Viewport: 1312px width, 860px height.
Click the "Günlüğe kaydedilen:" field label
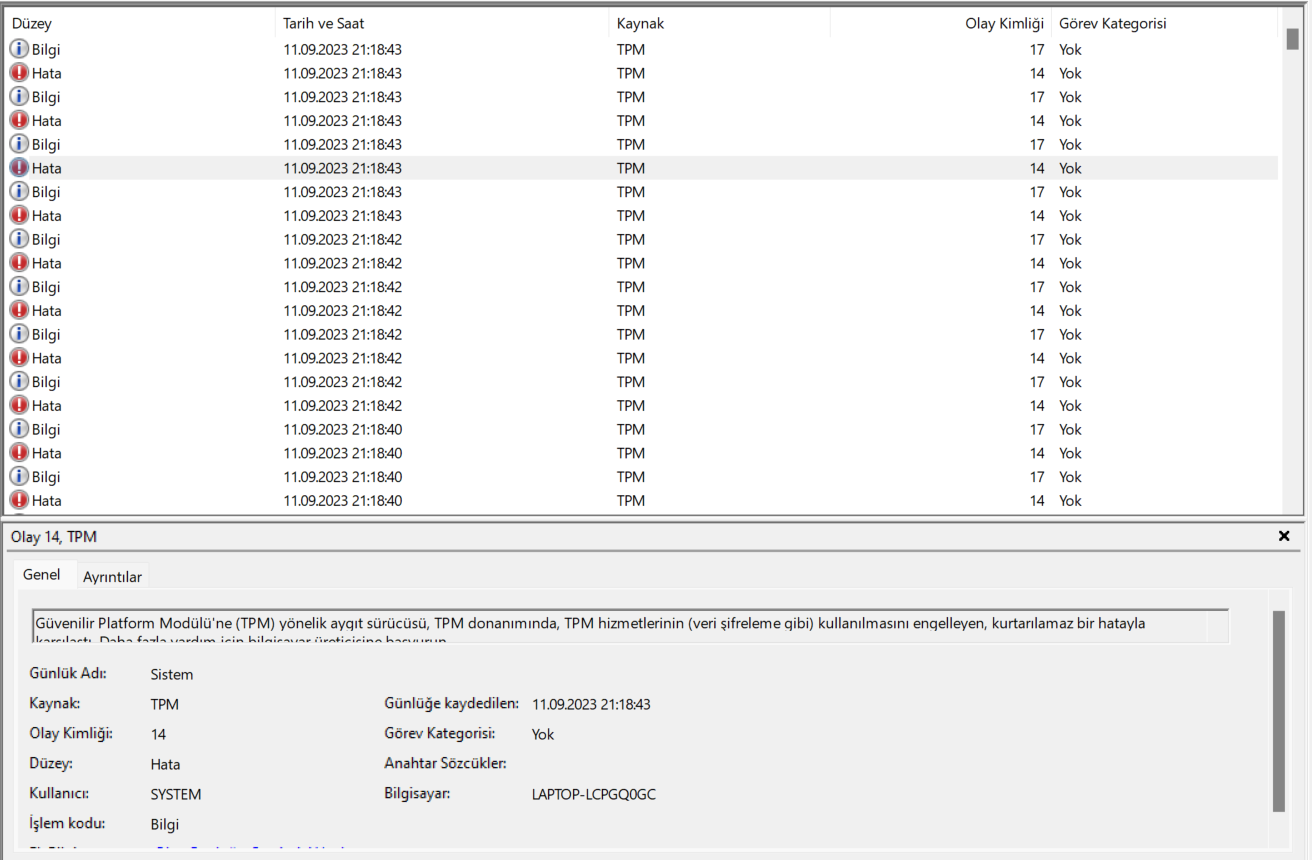452,704
